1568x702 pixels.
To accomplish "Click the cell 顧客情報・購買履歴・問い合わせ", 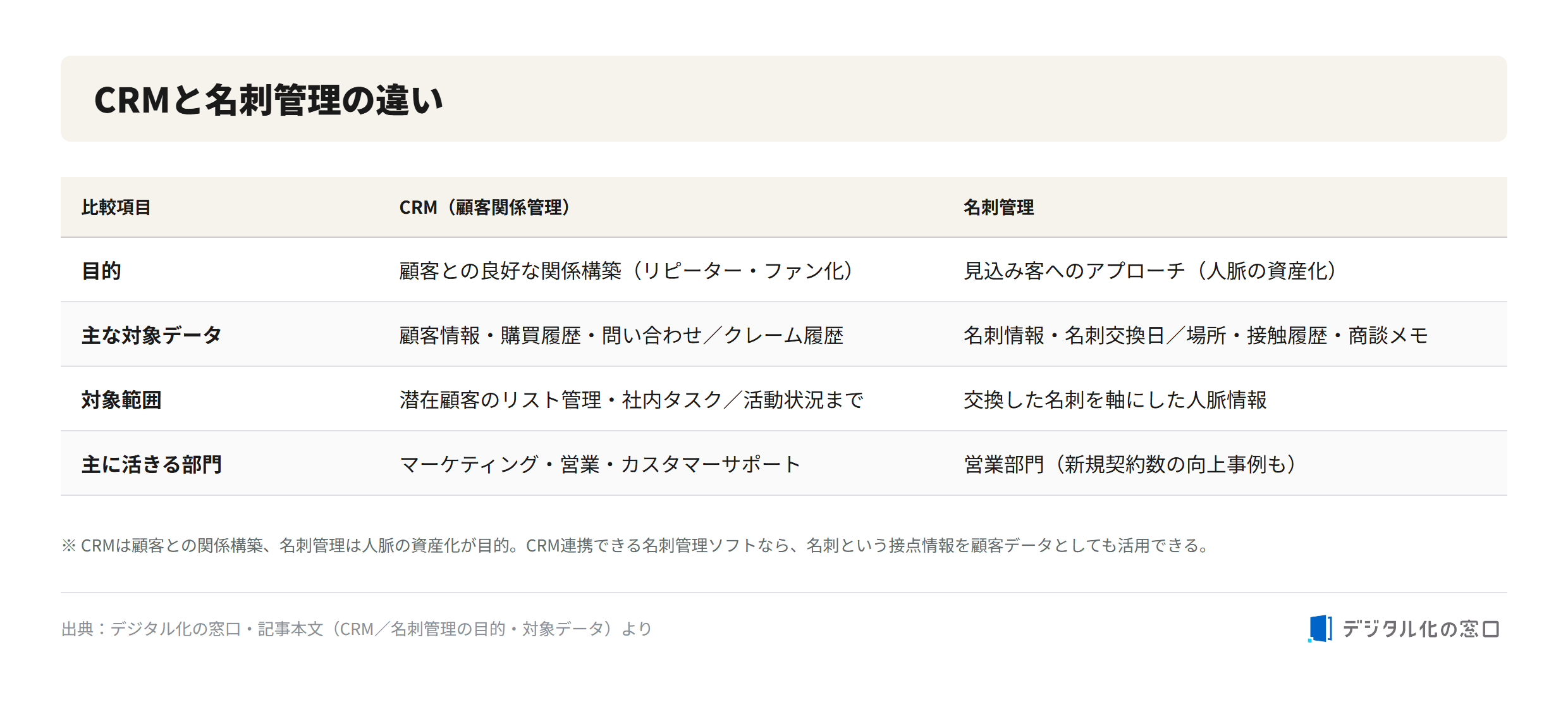I will tap(622, 335).
